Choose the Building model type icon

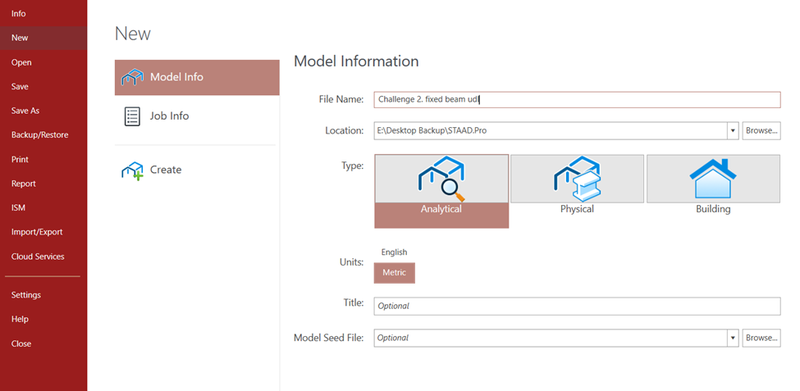[x=713, y=179]
